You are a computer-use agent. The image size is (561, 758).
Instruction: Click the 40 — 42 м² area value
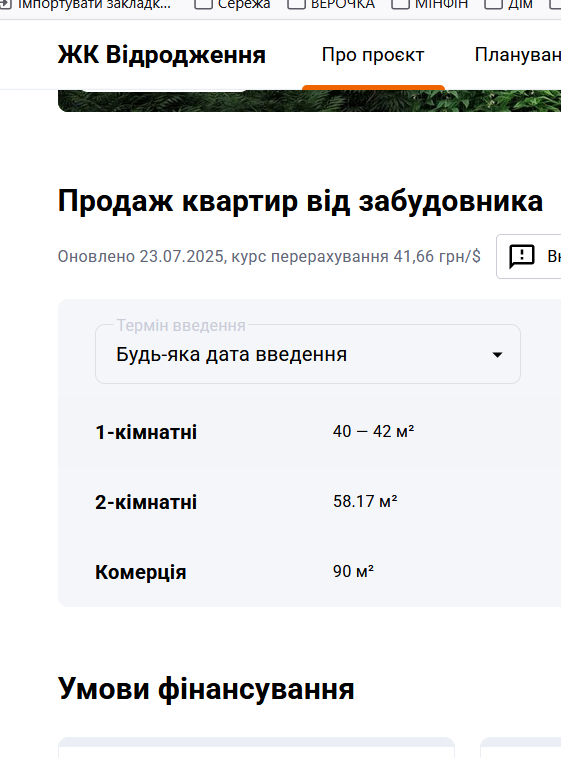[x=373, y=431]
